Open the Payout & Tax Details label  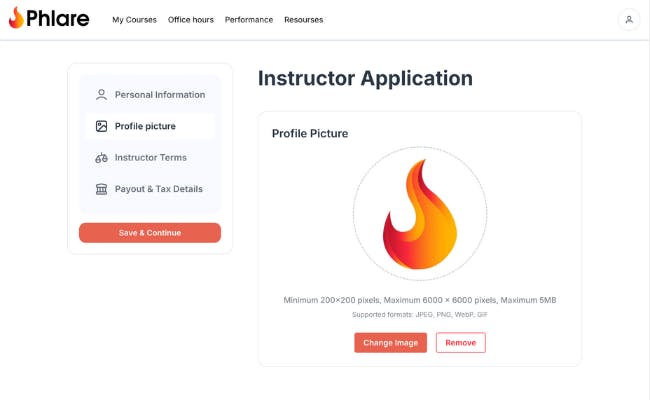[x=159, y=189]
